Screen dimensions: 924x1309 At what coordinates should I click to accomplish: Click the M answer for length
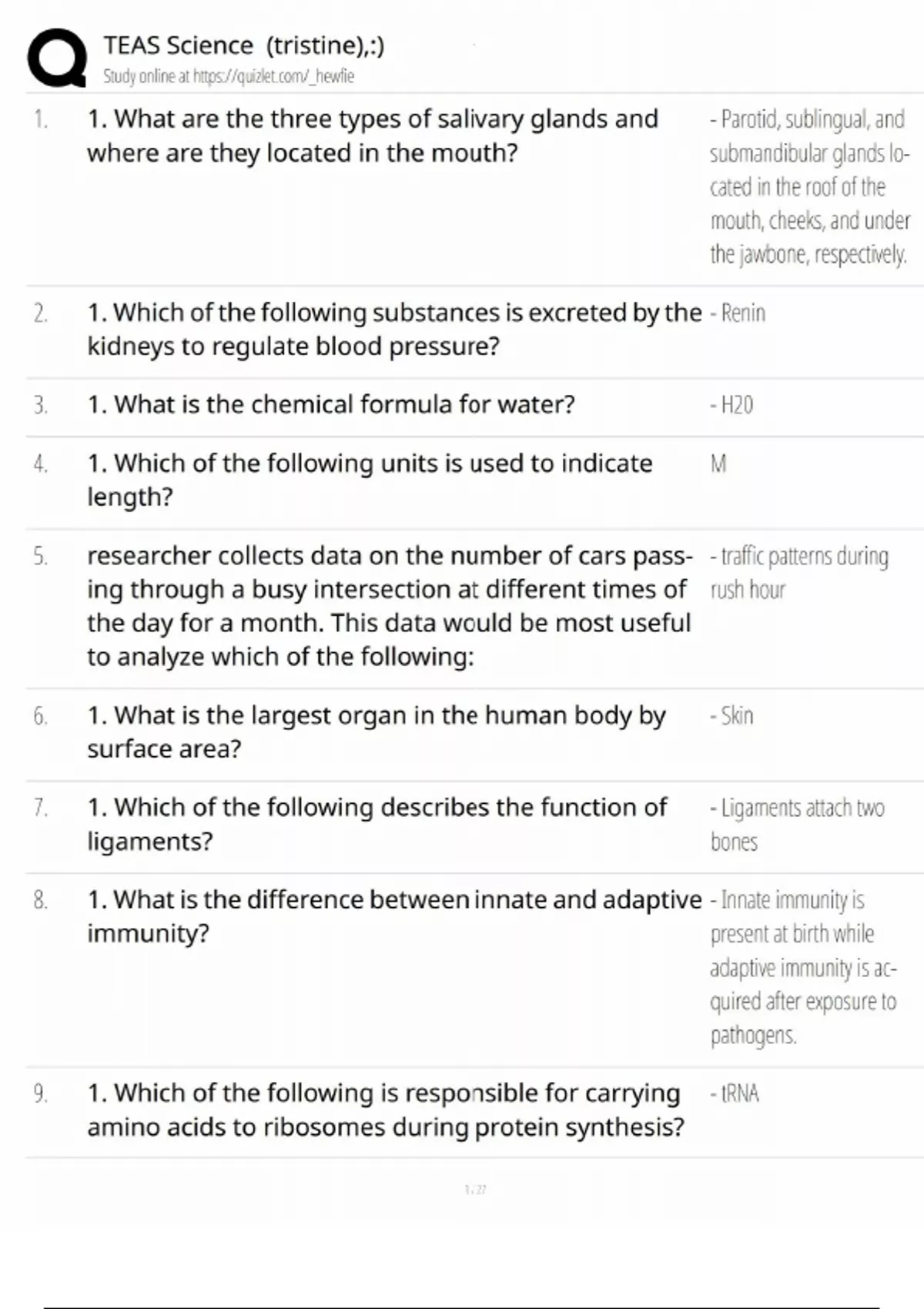(x=718, y=464)
